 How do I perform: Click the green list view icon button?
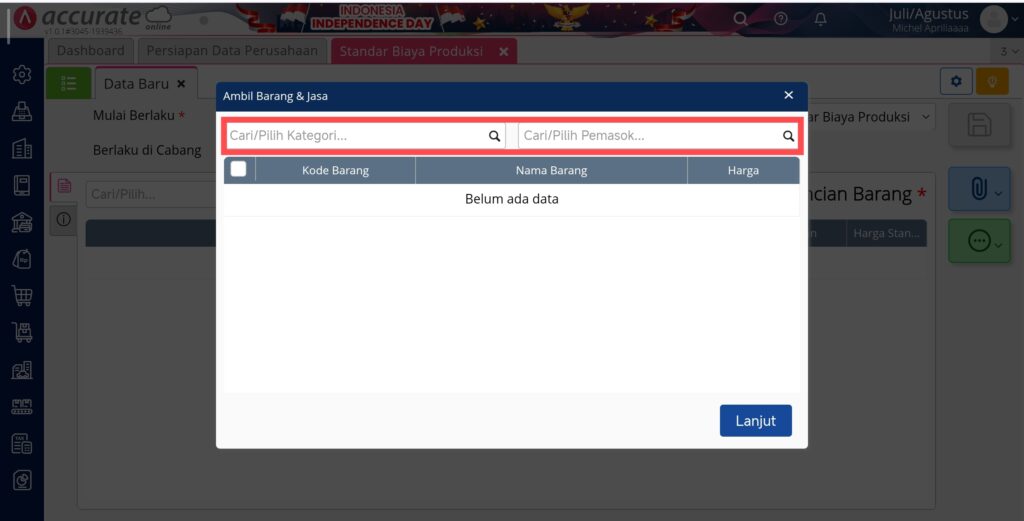(68, 84)
